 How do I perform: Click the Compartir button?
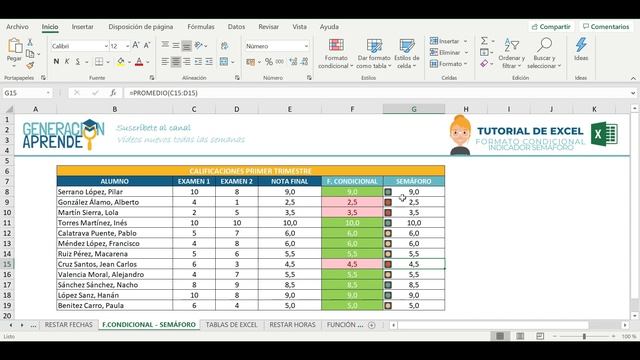pyautogui.click(x=551, y=27)
